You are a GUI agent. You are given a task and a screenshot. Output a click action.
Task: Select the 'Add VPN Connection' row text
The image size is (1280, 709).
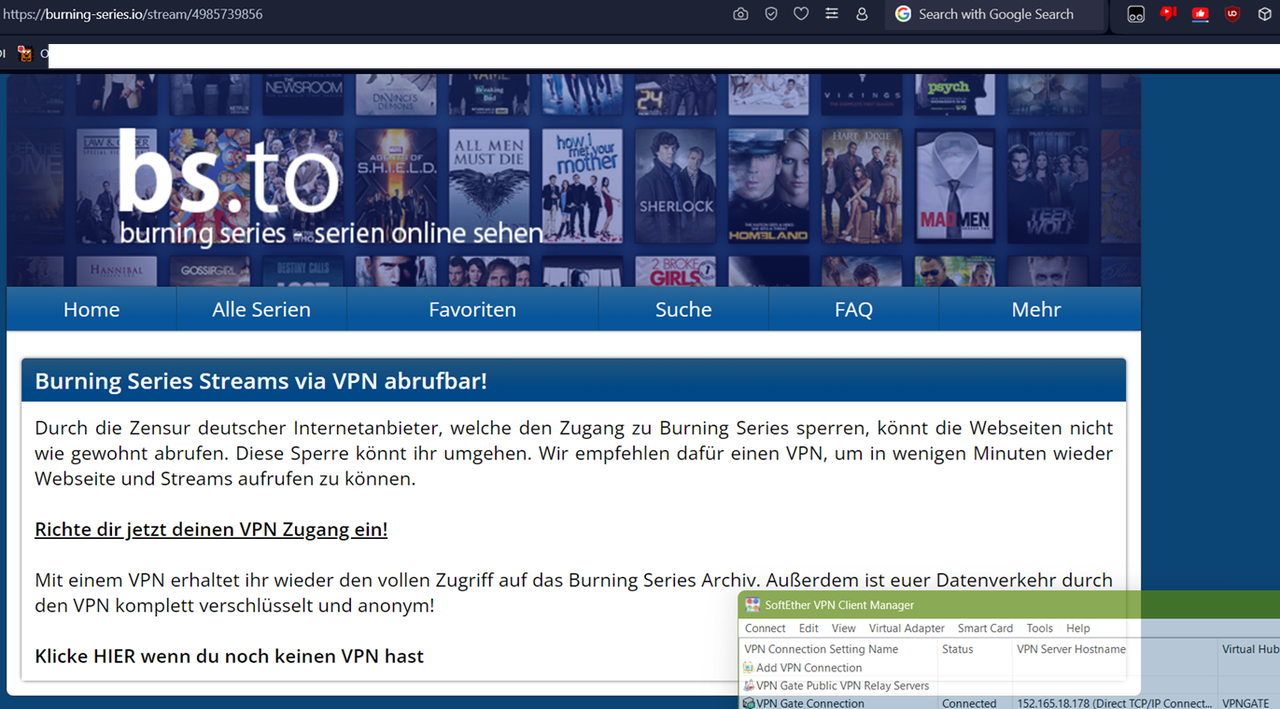click(x=809, y=668)
